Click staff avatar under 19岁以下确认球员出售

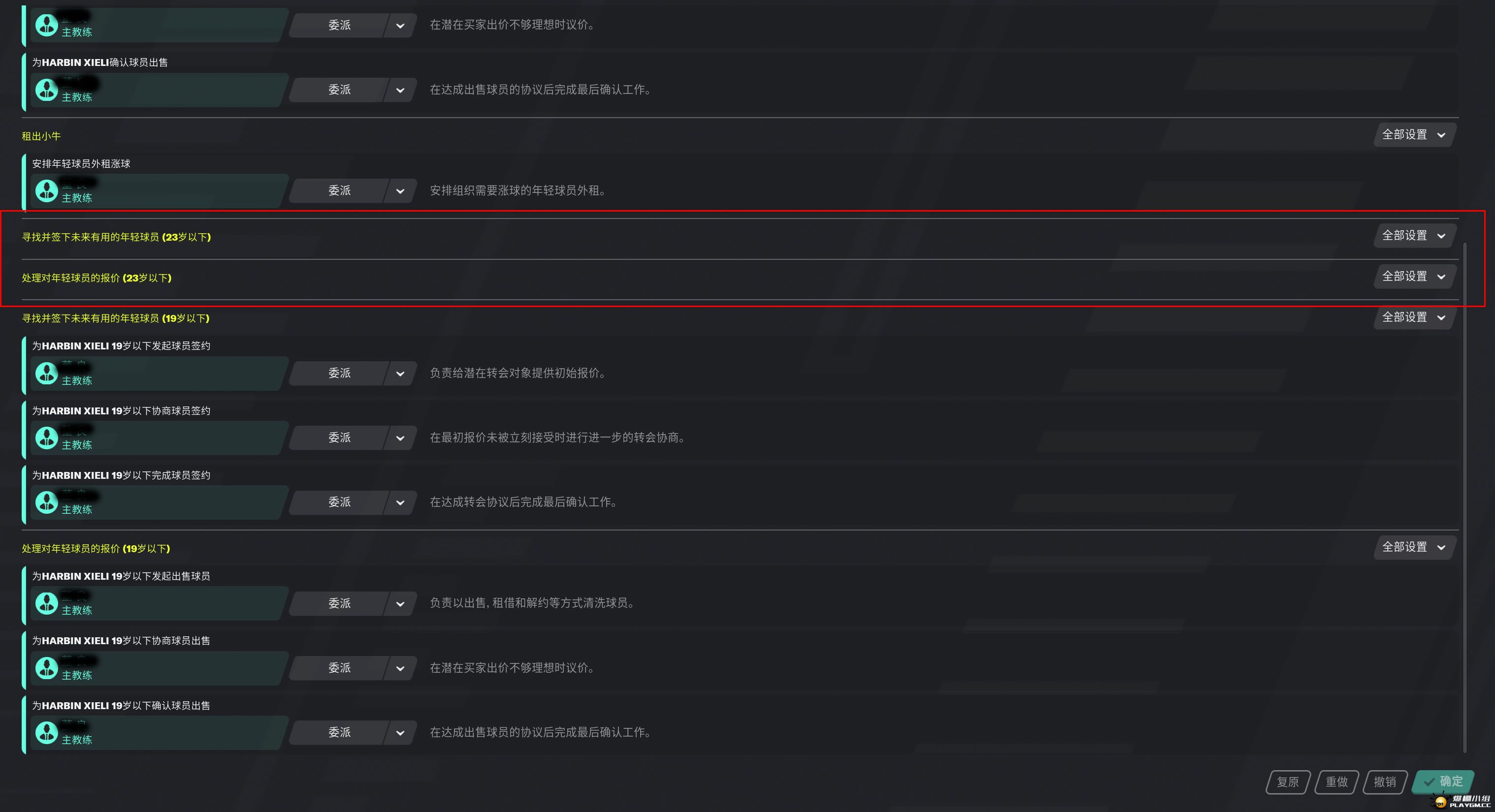click(46, 732)
